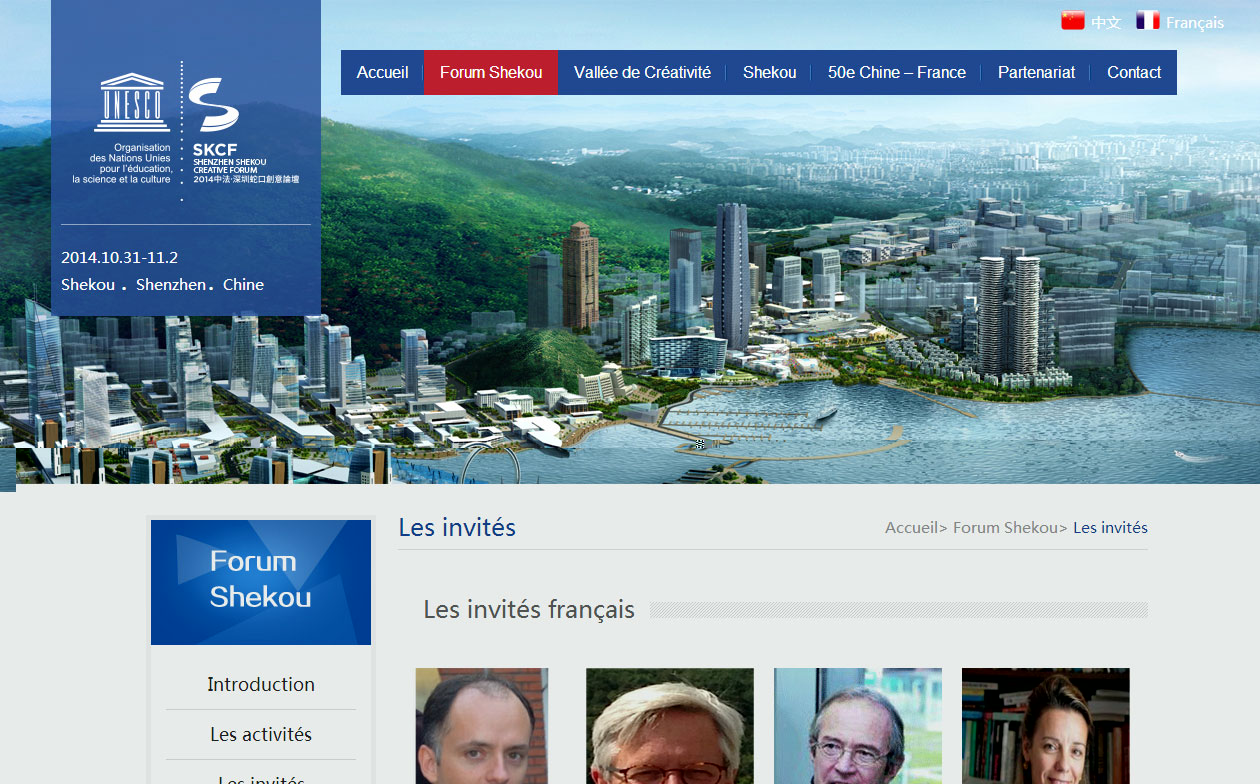Image resolution: width=1260 pixels, height=784 pixels.
Task: Select the woman guest photo with bookshelf
Action: 1046,726
